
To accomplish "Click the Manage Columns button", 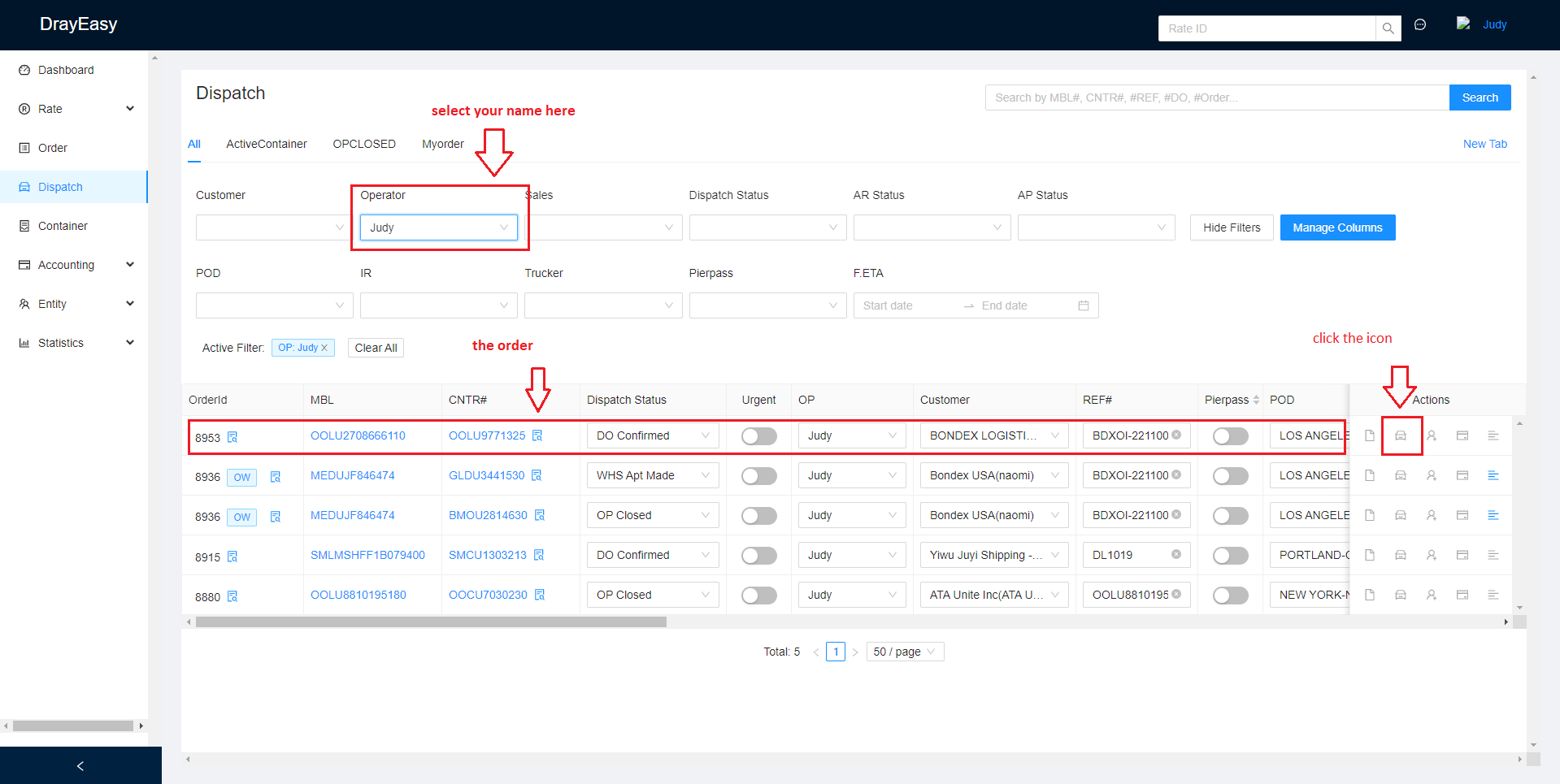I will [x=1337, y=227].
